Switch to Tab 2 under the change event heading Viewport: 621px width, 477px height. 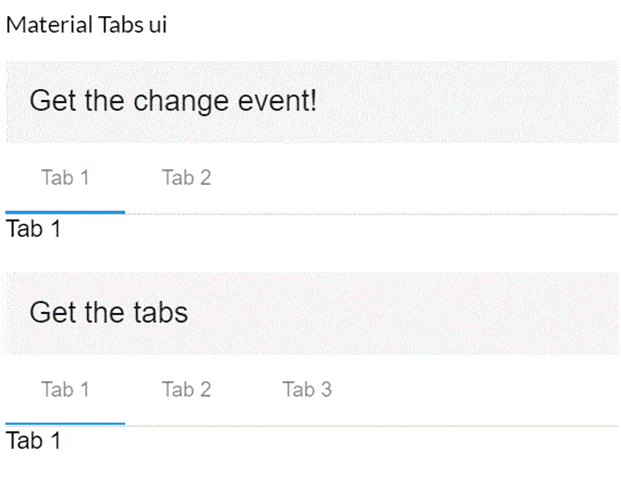[186, 178]
